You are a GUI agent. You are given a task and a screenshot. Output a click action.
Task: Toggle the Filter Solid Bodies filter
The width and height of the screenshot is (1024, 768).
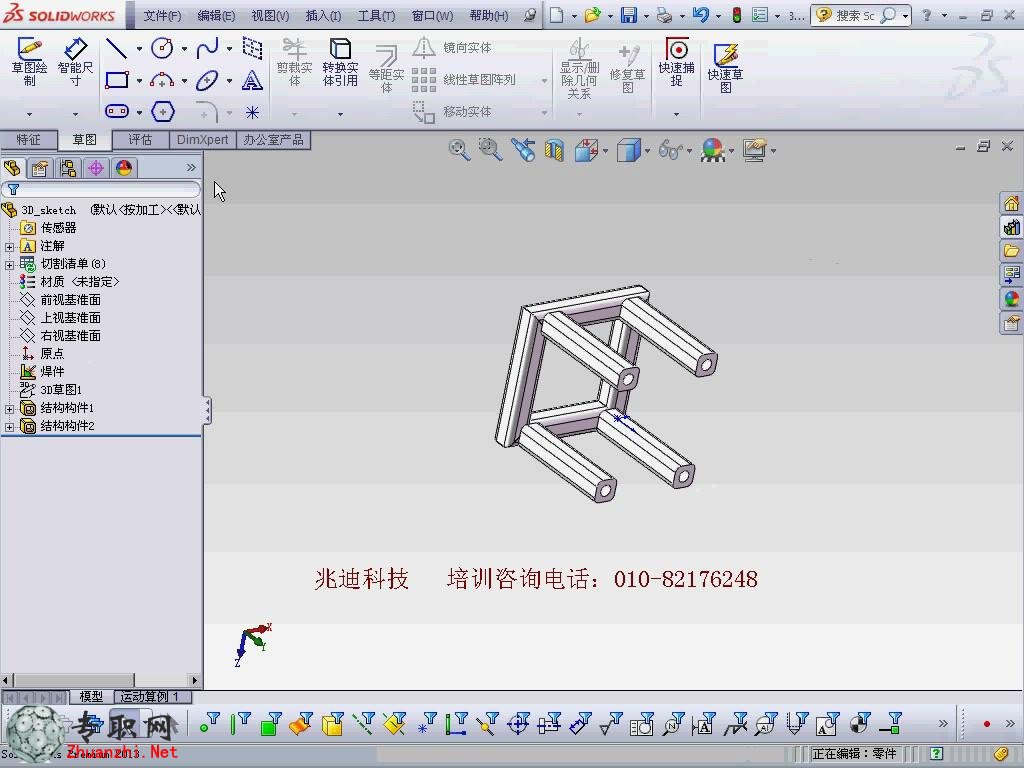pyautogui.click(x=332, y=724)
